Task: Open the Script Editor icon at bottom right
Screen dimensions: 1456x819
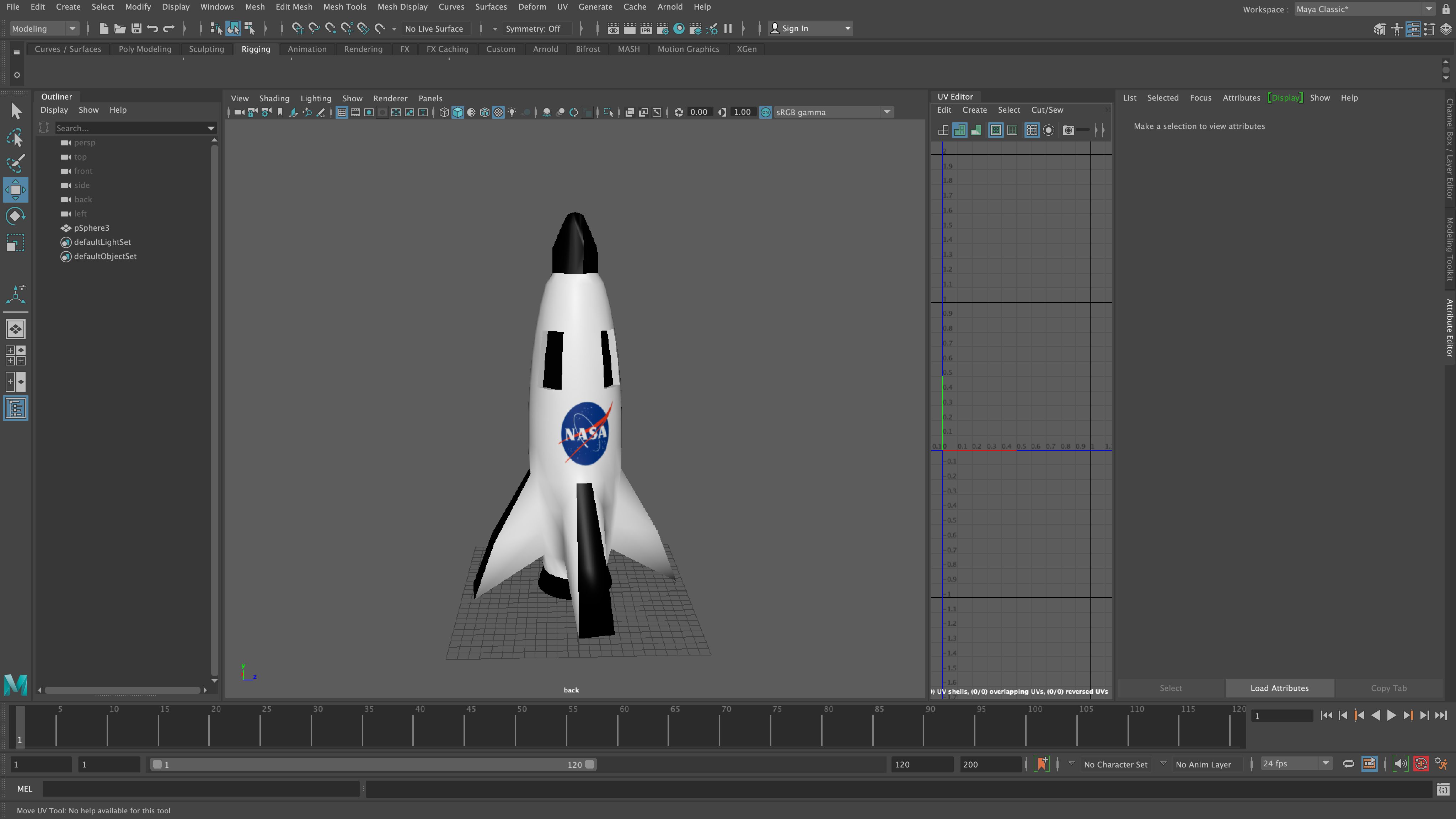Action: 1443,789
